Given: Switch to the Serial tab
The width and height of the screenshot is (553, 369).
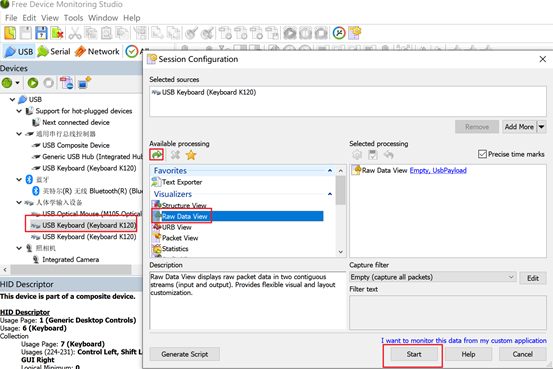Looking at the screenshot, I should click(54, 52).
